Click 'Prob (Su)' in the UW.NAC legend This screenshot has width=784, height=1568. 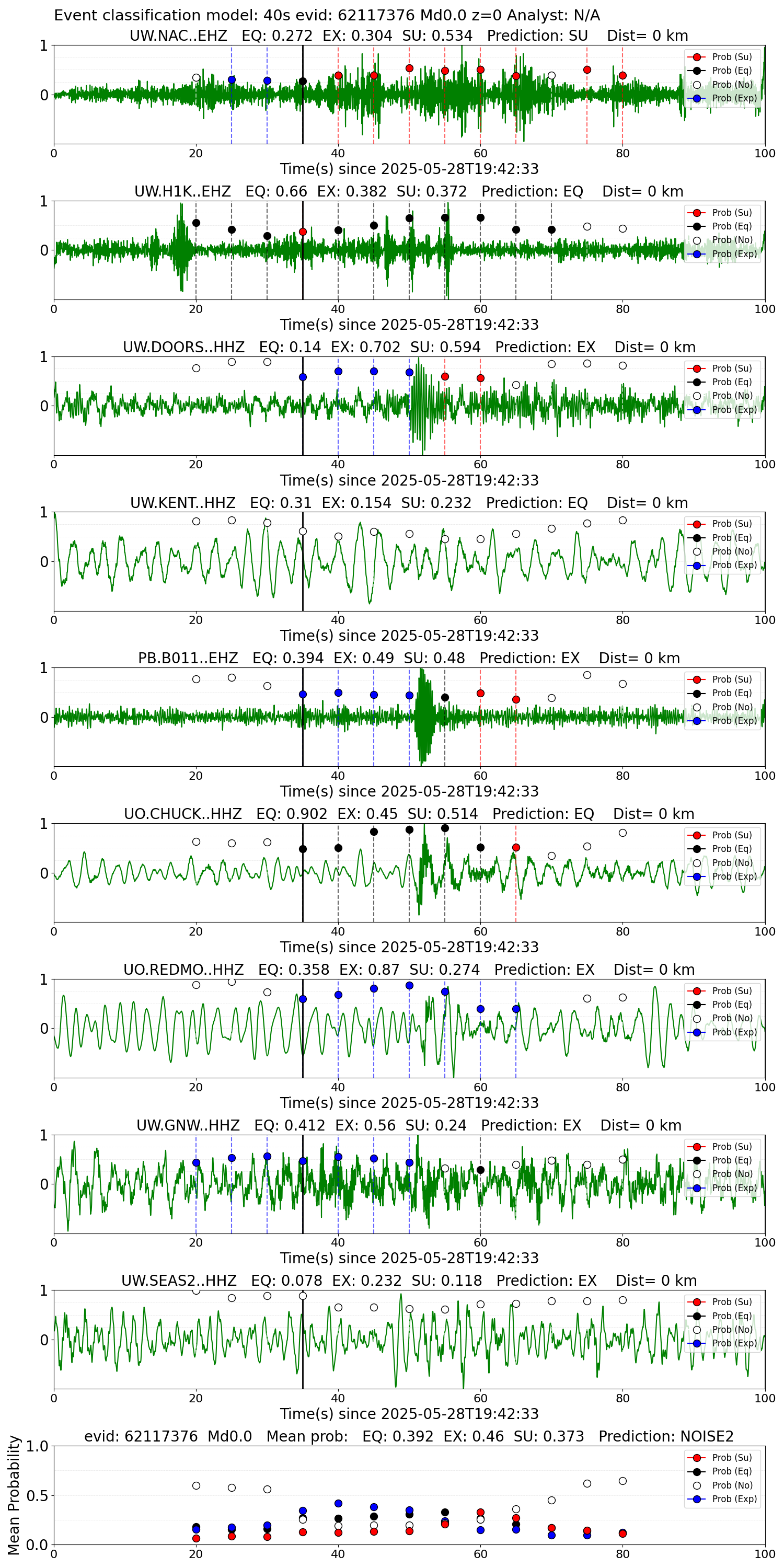click(732, 56)
